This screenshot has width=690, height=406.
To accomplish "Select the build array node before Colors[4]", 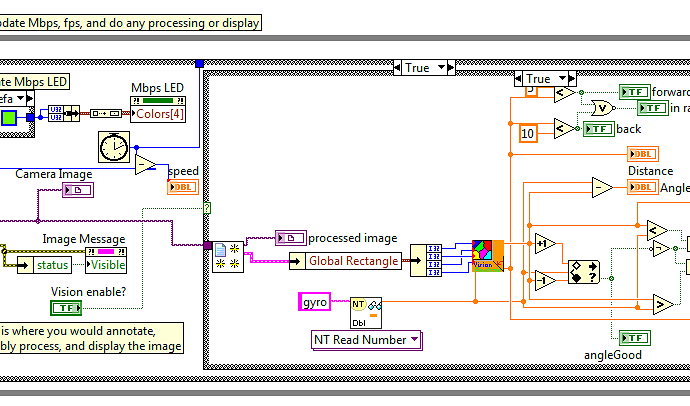I will coord(106,113).
